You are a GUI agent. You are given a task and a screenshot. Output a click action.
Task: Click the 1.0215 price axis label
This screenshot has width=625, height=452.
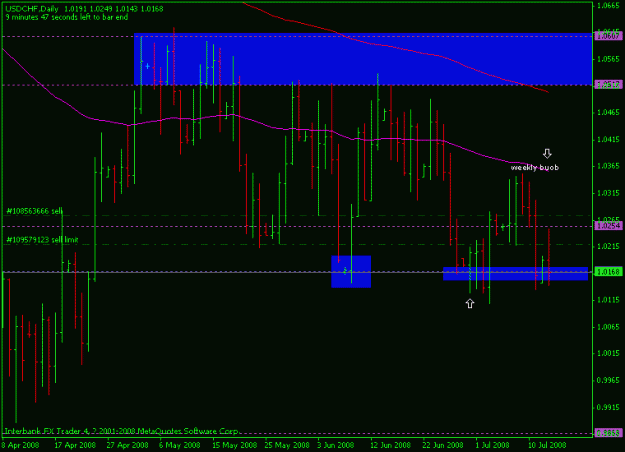tap(608, 246)
